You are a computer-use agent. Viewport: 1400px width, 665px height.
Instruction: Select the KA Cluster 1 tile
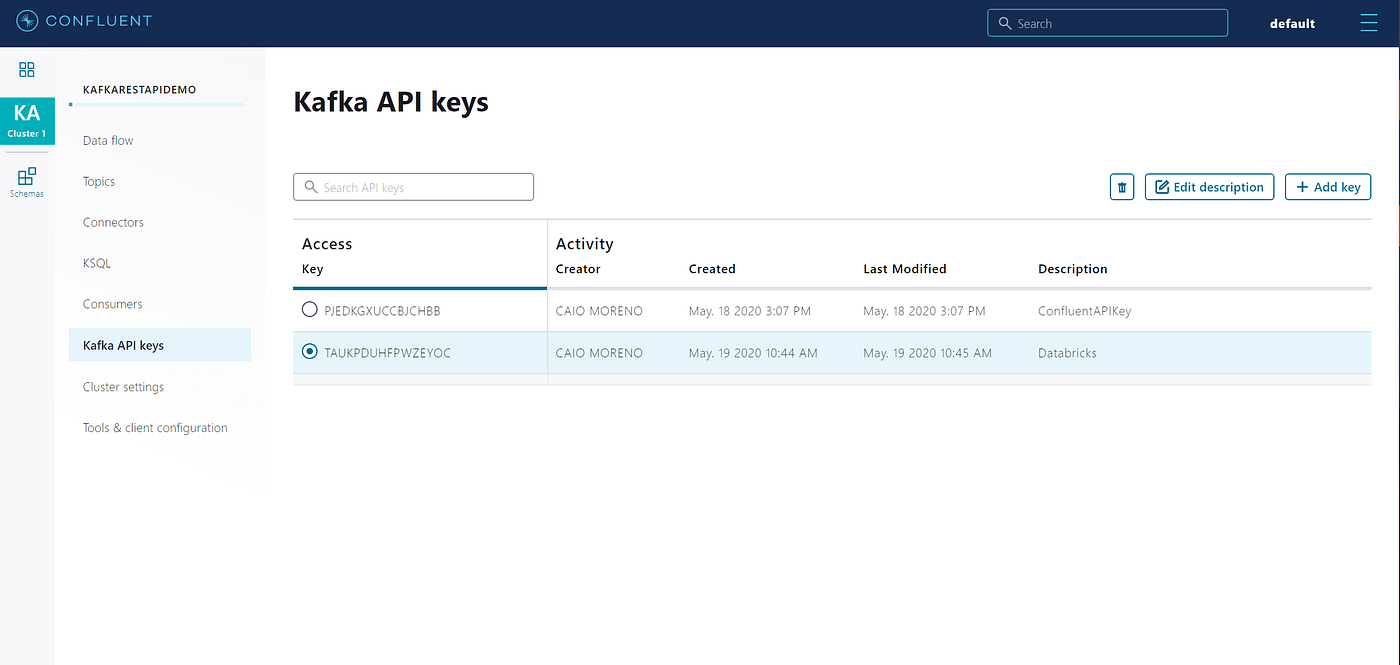[x=27, y=121]
